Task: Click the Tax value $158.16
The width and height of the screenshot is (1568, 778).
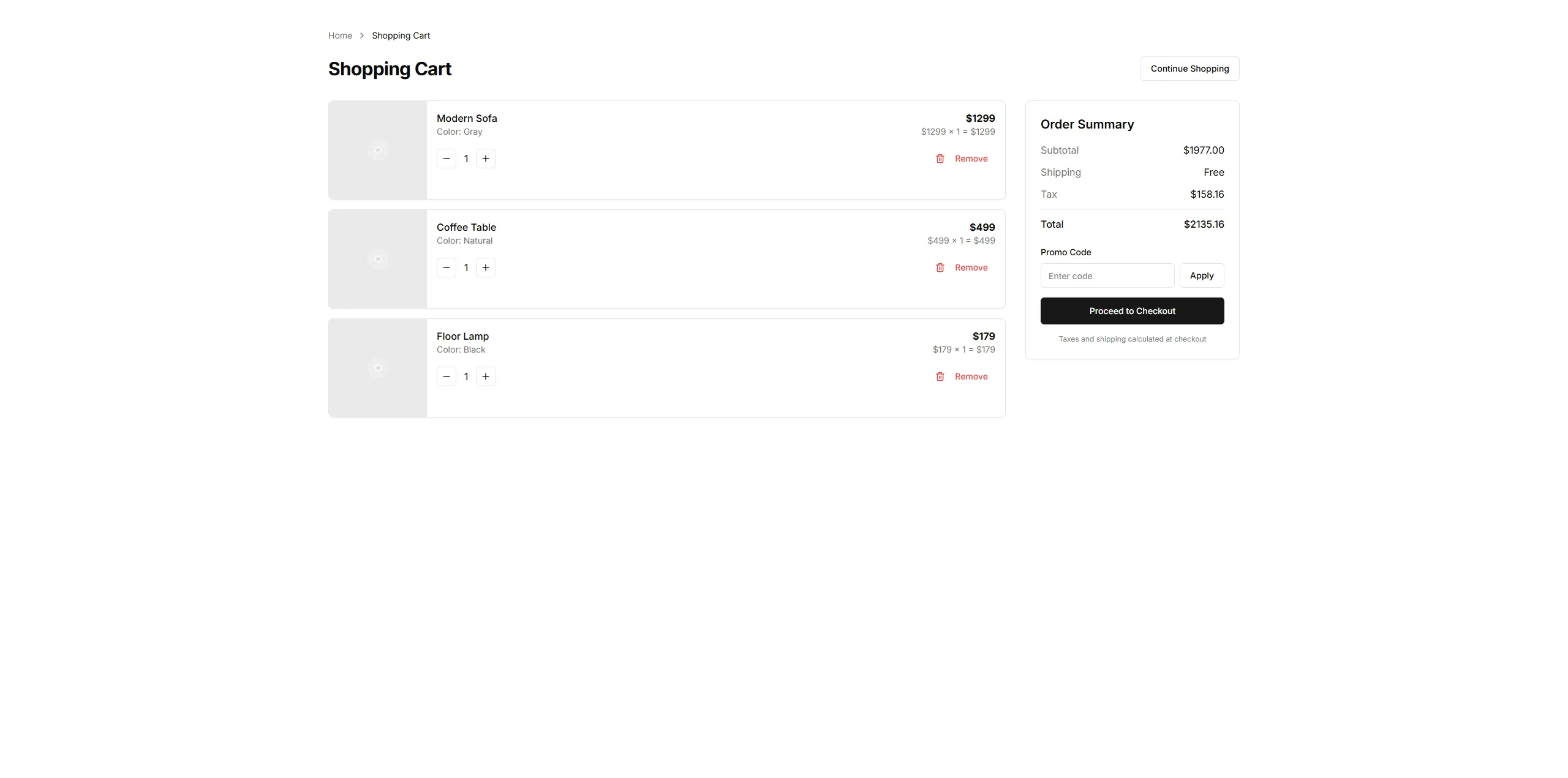Action: (x=1207, y=194)
